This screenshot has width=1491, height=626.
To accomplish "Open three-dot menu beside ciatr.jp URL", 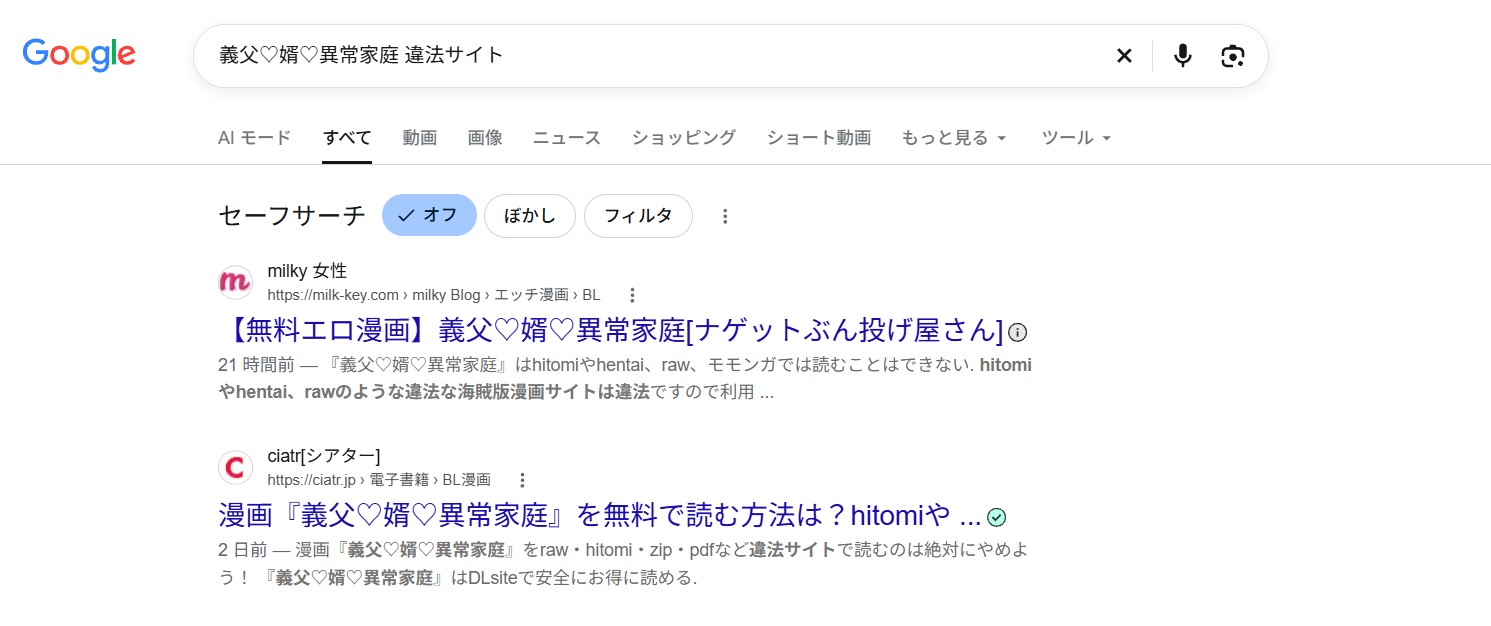I will (x=522, y=480).
